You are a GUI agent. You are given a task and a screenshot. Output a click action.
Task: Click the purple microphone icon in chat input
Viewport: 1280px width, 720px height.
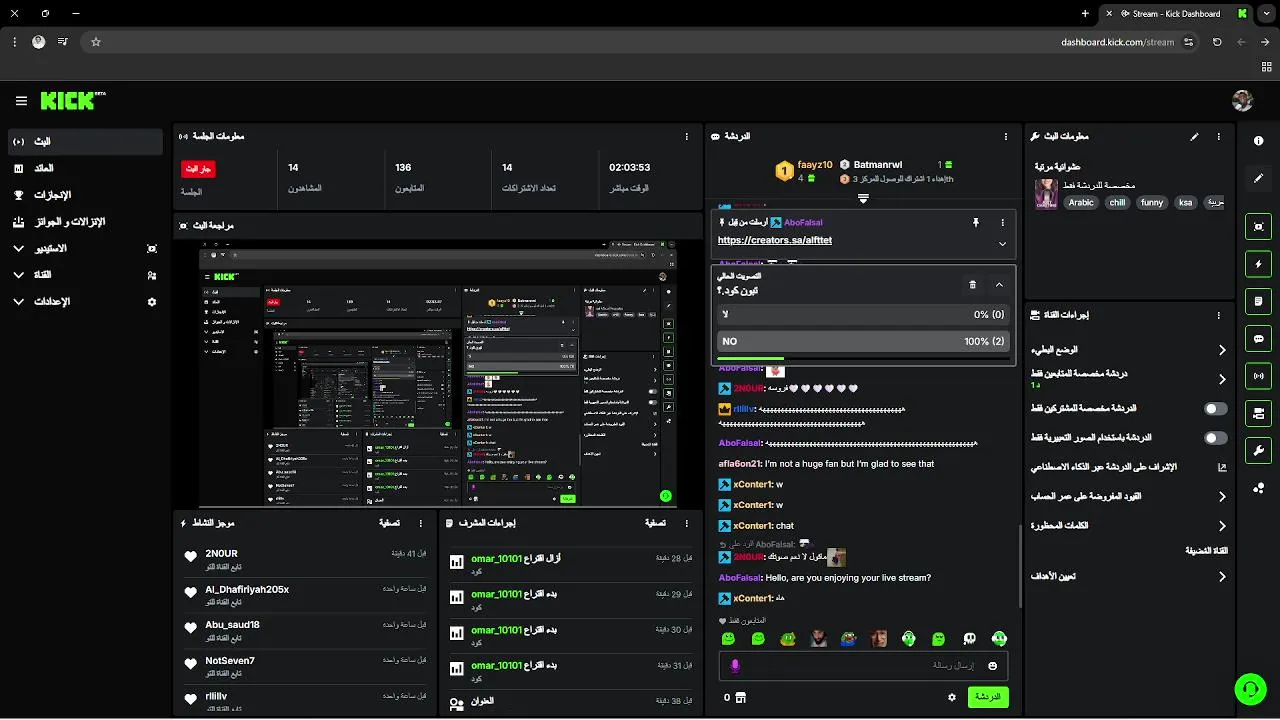point(735,666)
